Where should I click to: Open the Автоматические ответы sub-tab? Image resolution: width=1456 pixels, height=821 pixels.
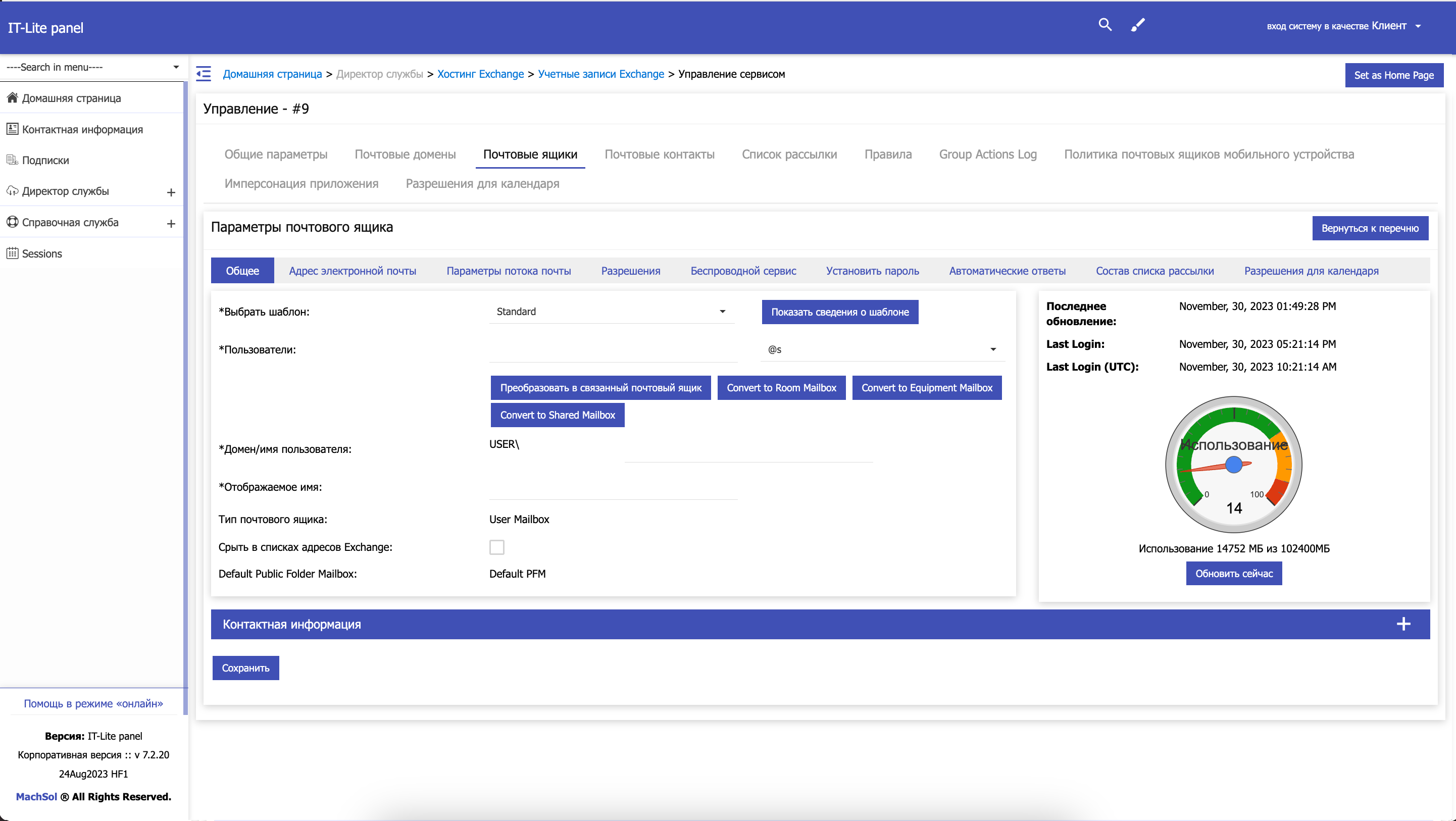coord(1007,271)
